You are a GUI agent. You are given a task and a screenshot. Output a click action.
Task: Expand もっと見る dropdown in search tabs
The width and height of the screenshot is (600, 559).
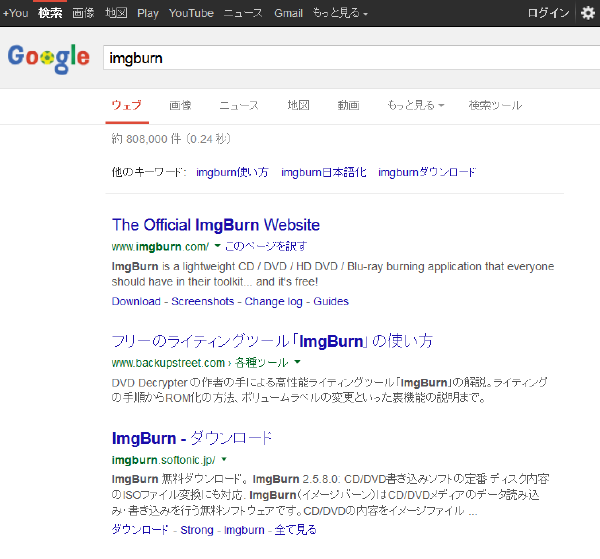tap(415, 105)
